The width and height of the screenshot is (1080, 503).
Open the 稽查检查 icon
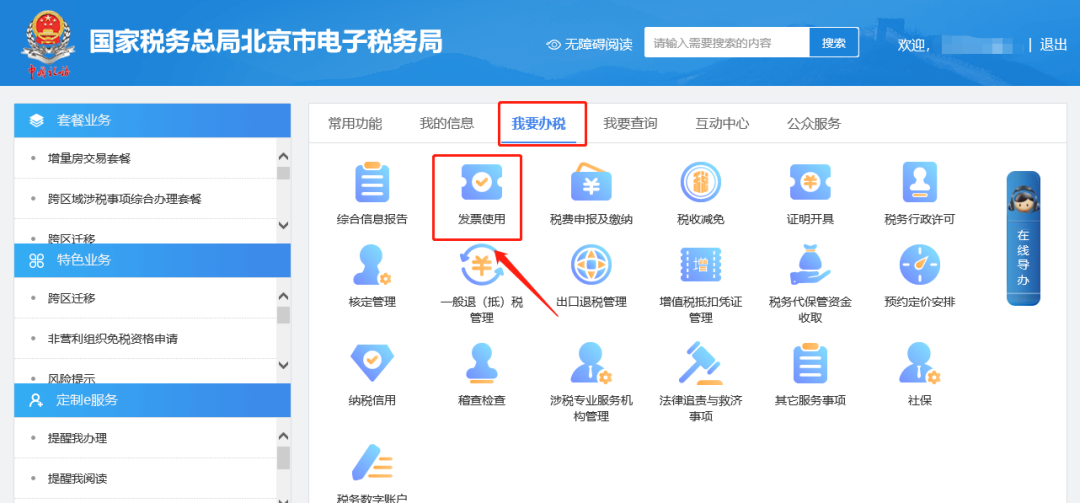coord(481,363)
